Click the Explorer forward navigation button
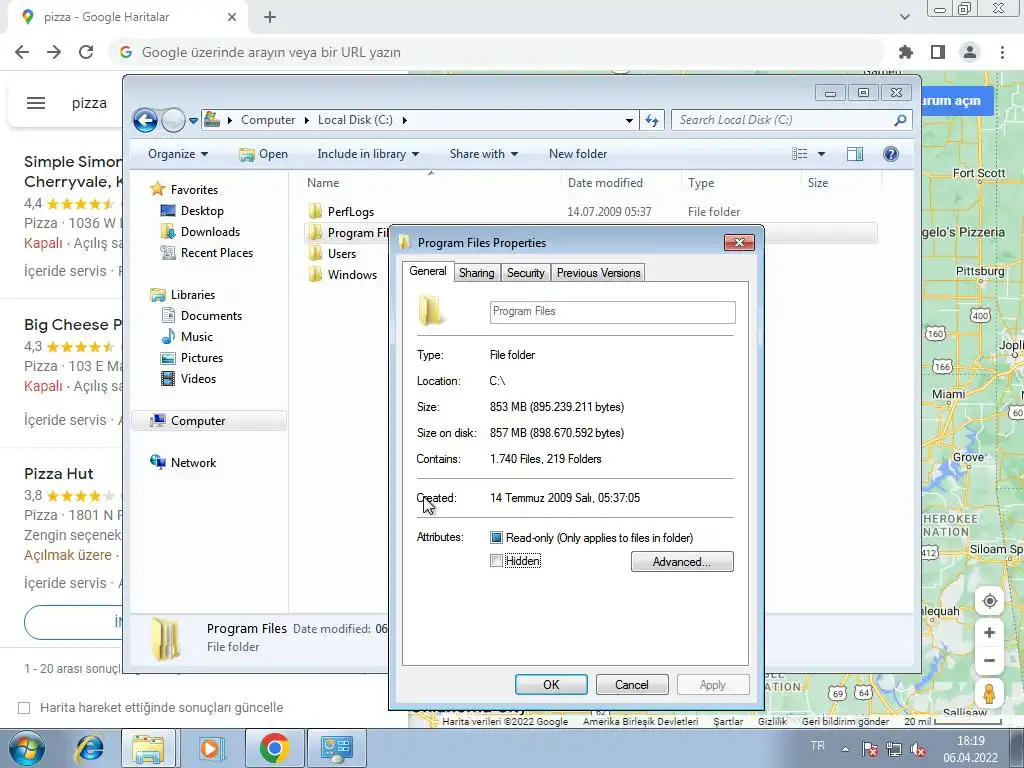Image resolution: width=1024 pixels, height=768 pixels. (173, 120)
